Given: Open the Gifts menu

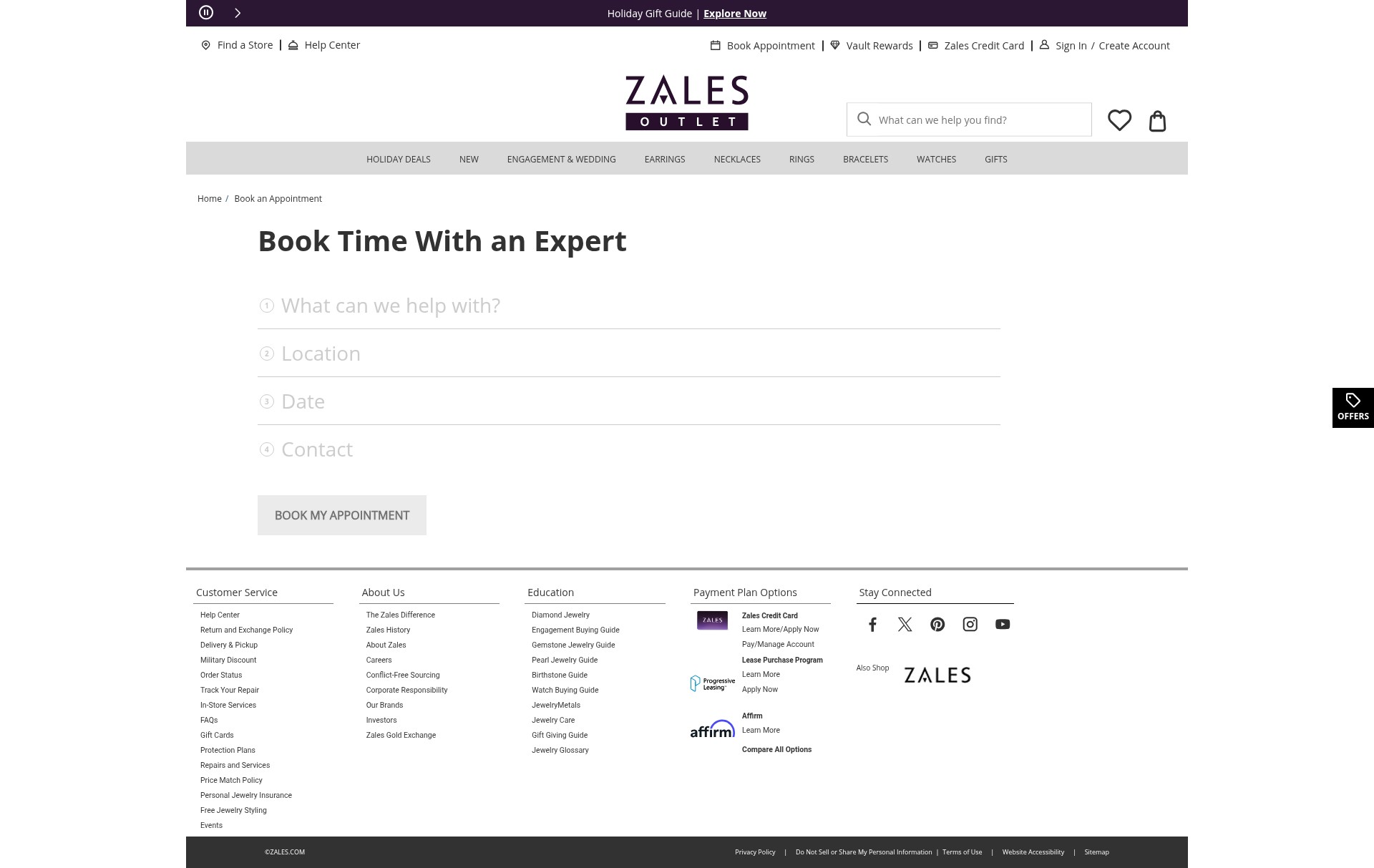Looking at the screenshot, I should point(995,159).
